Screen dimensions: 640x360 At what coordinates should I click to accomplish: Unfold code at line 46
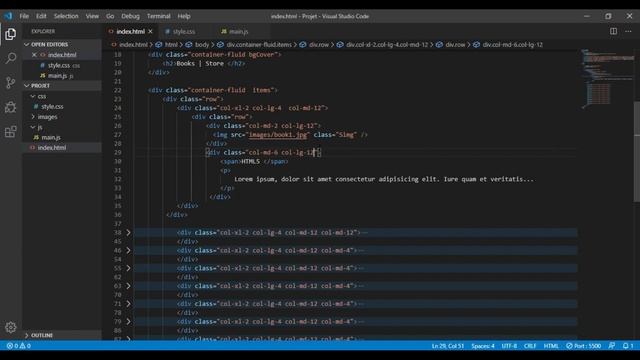click(128, 250)
